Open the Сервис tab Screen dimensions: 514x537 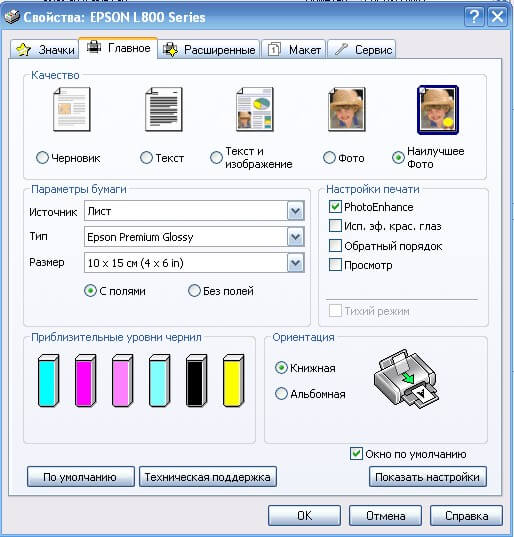[x=362, y=50]
